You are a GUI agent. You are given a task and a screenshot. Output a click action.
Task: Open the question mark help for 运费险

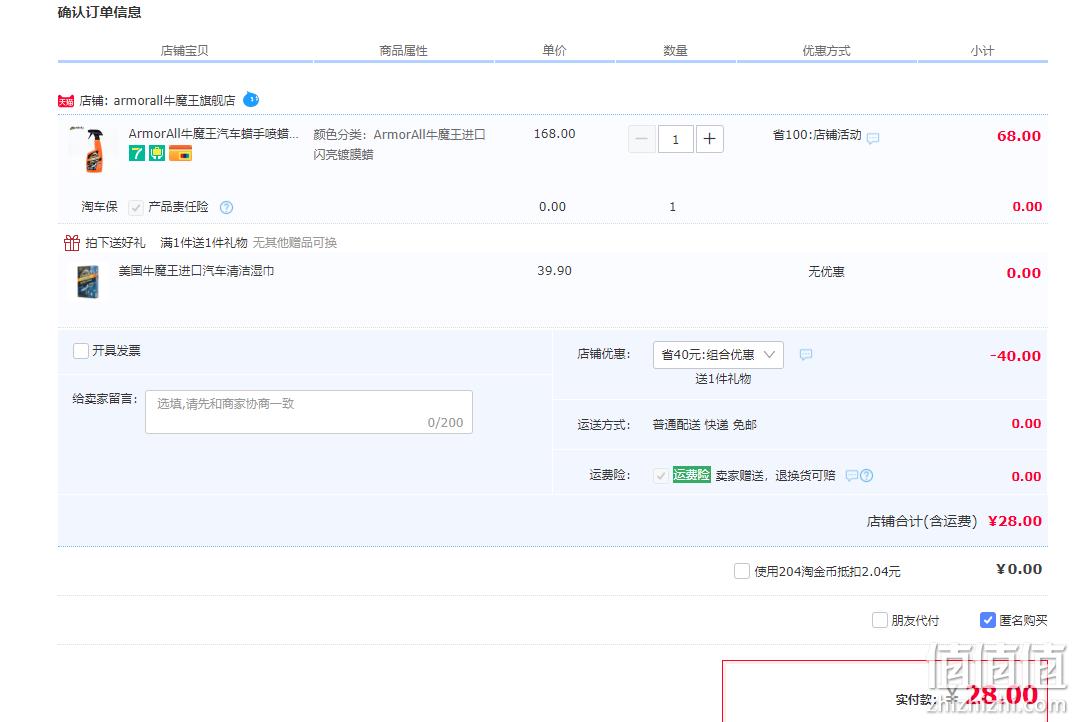[x=867, y=476]
